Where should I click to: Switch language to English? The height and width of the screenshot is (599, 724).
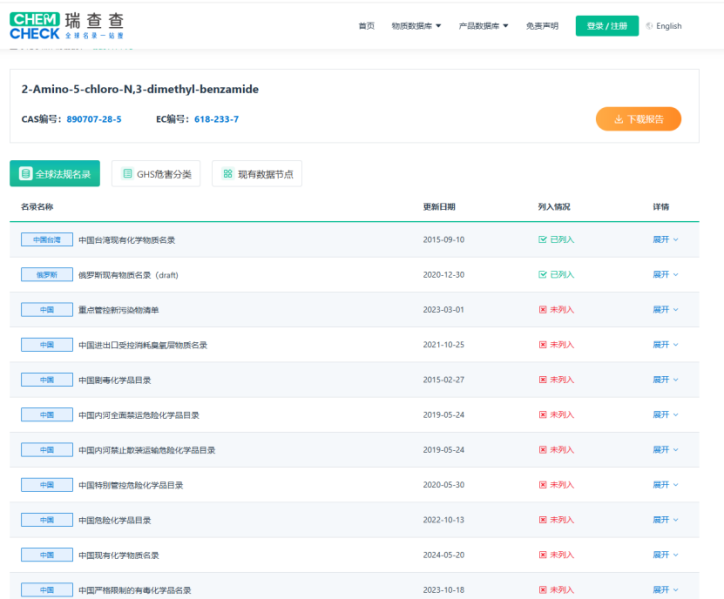click(669, 26)
